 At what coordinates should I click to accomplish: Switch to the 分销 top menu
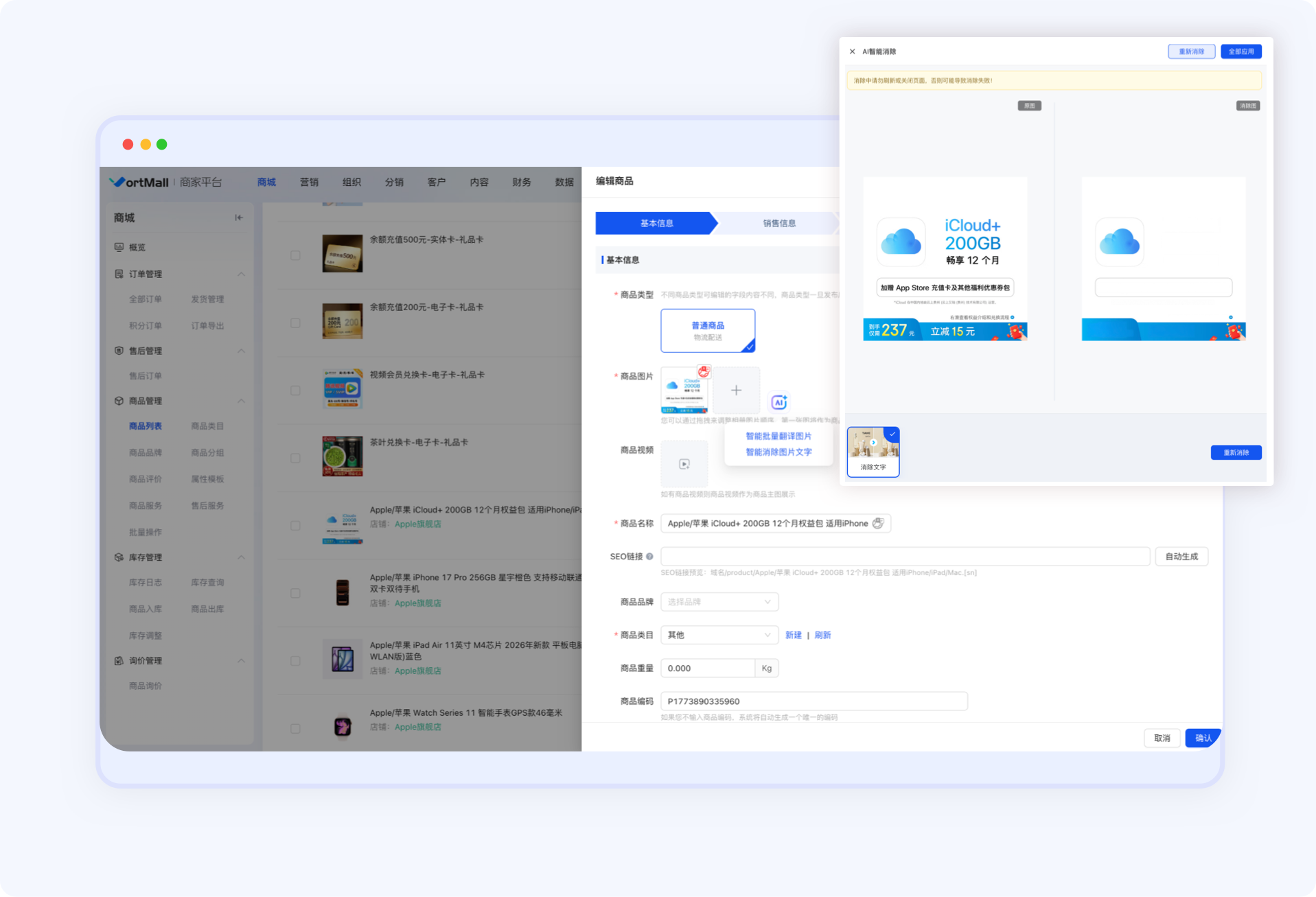[x=394, y=182]
